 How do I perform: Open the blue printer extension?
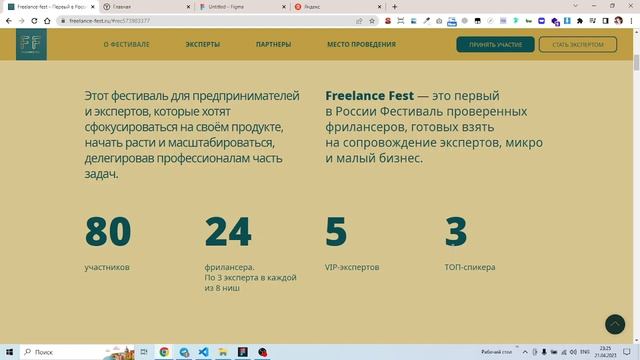(452, 21)
